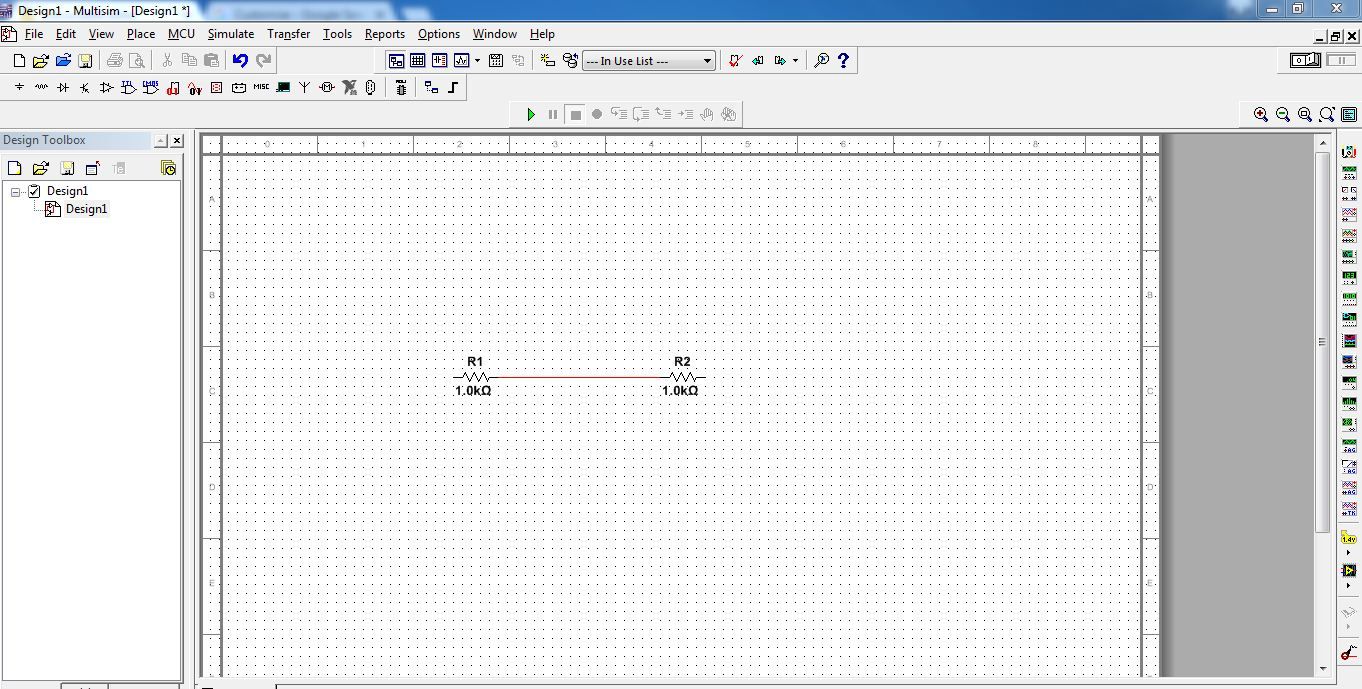
Task: Open the Place MCU icon
Action: [x=400, y=87]
